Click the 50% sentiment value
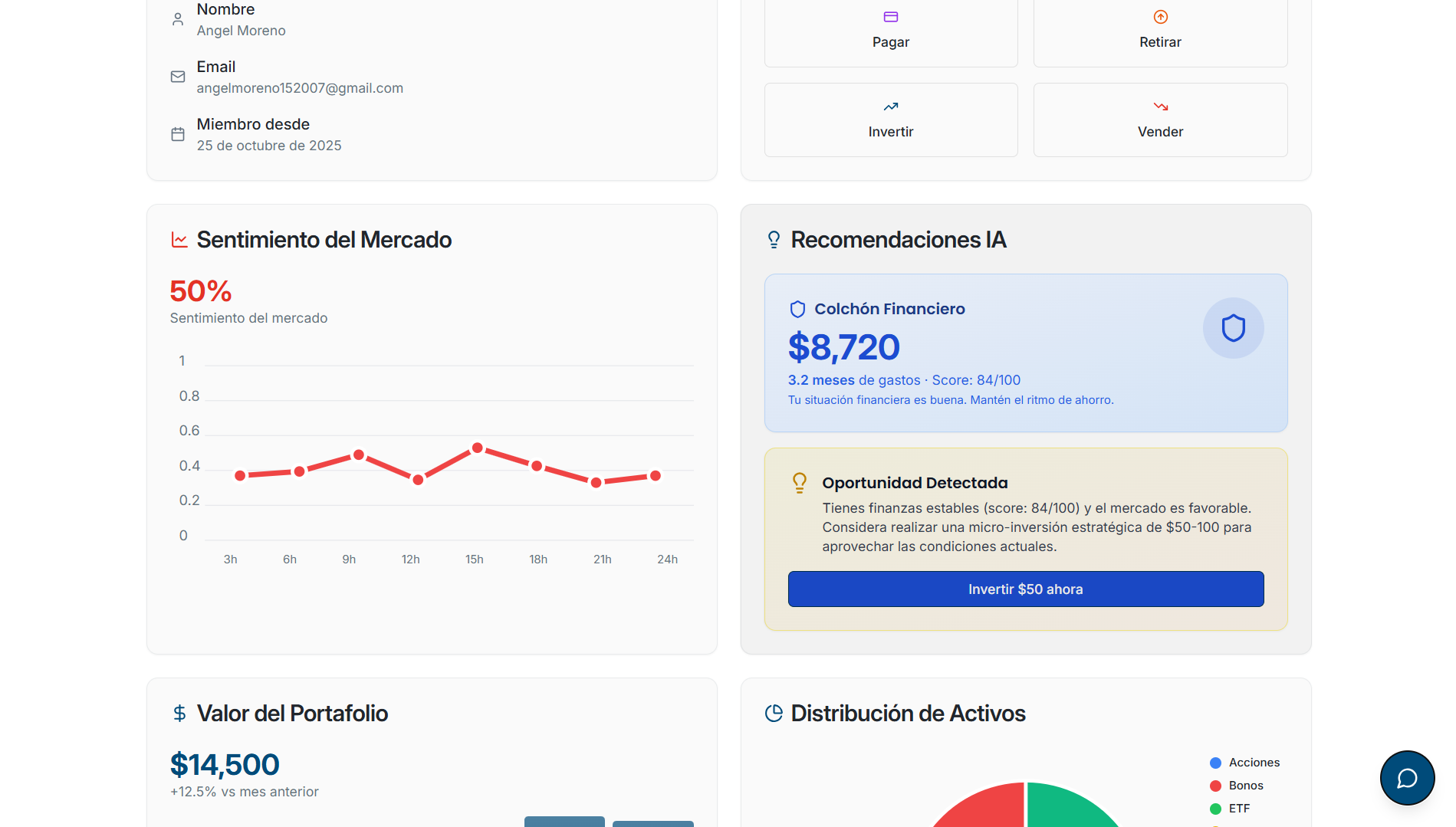This screenshot has width=1456, height=827. point(201,291)
